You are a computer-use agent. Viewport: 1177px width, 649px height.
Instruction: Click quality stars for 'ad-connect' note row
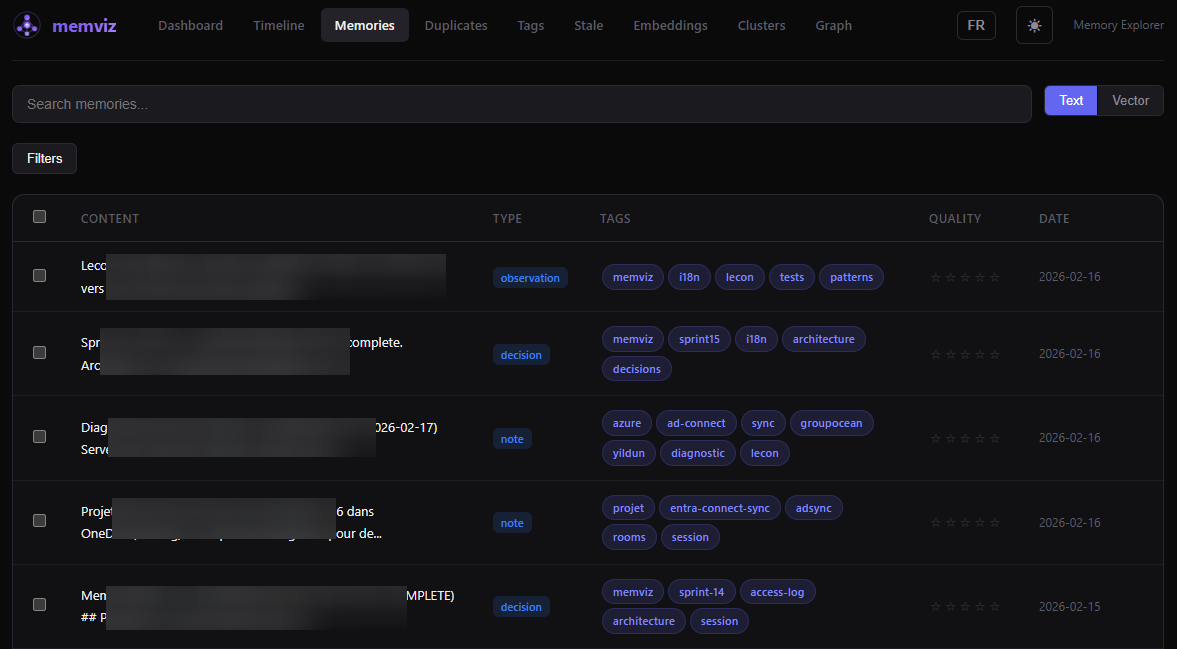pos(965,438)
